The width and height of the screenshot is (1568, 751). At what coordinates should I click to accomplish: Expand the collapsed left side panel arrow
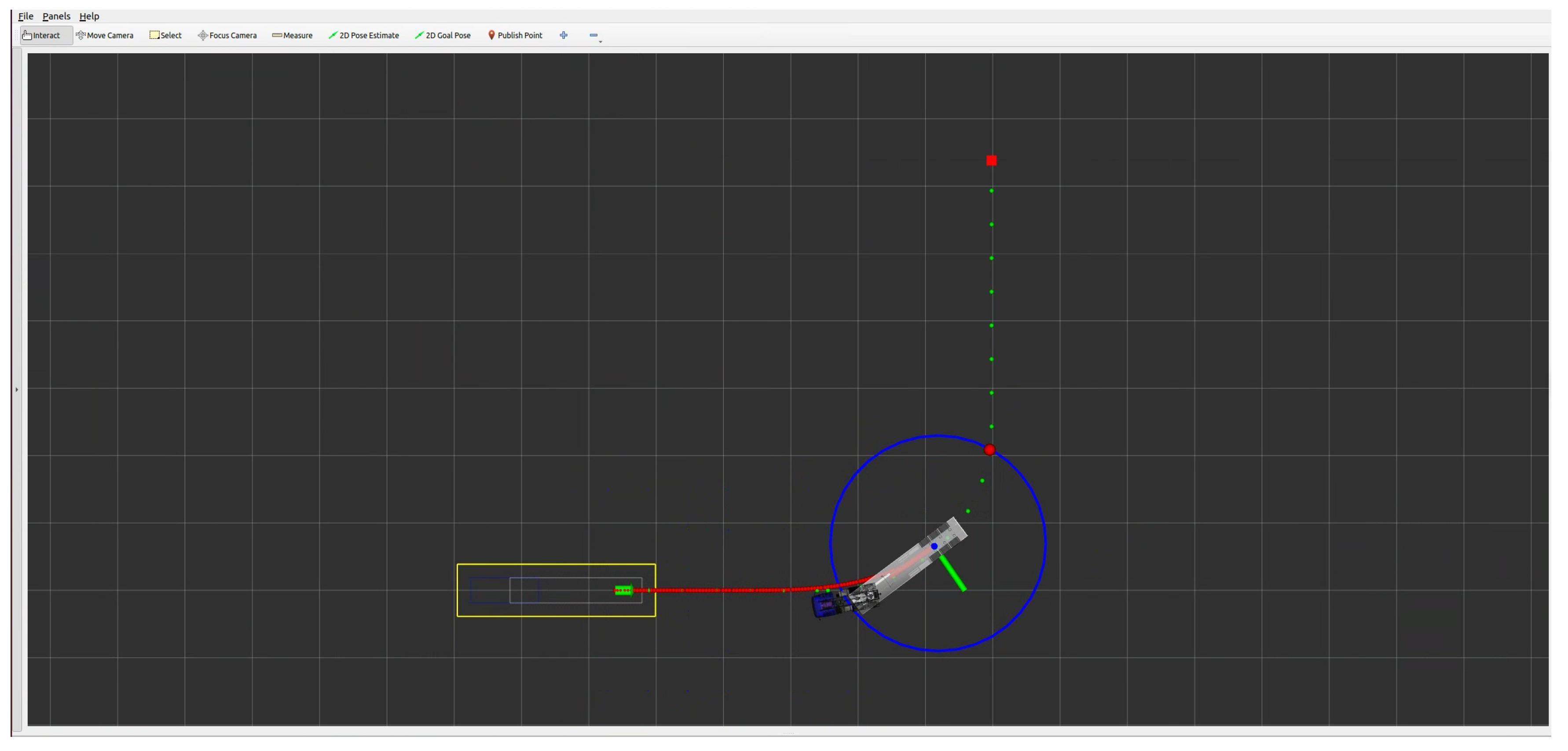tap(17, 389)
